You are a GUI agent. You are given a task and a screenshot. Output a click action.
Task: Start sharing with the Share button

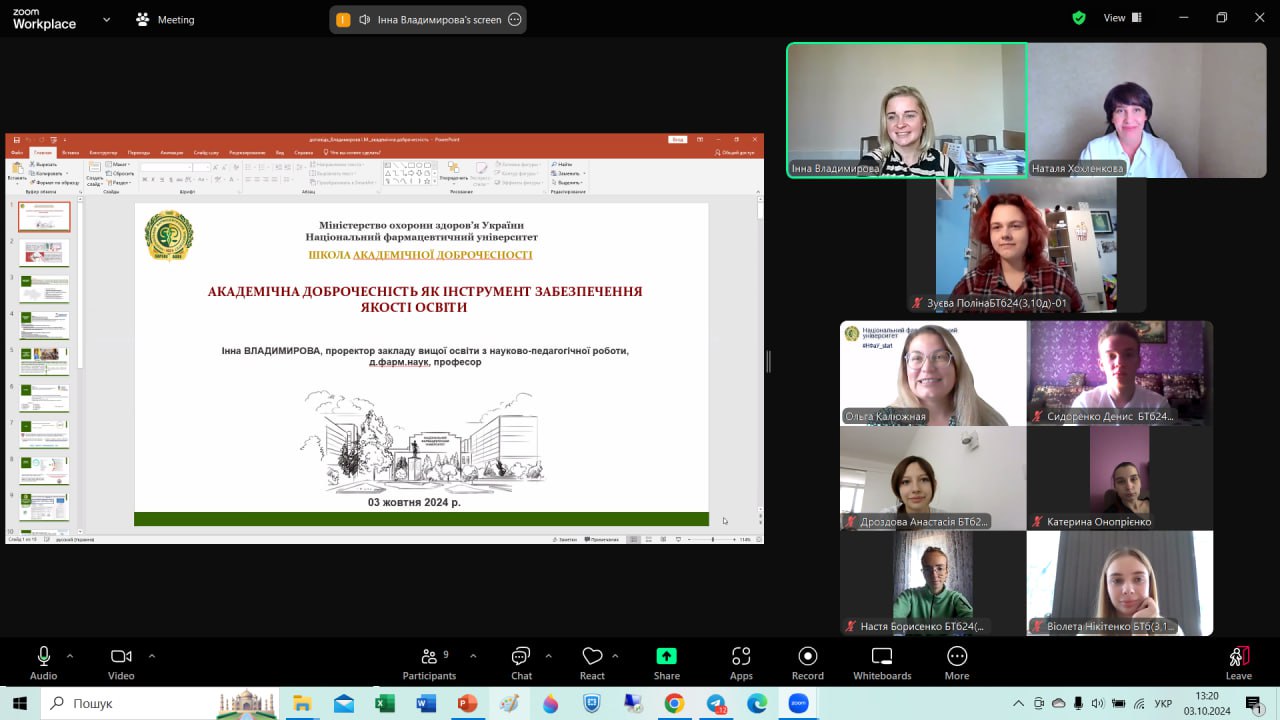(x=666, y=664)
